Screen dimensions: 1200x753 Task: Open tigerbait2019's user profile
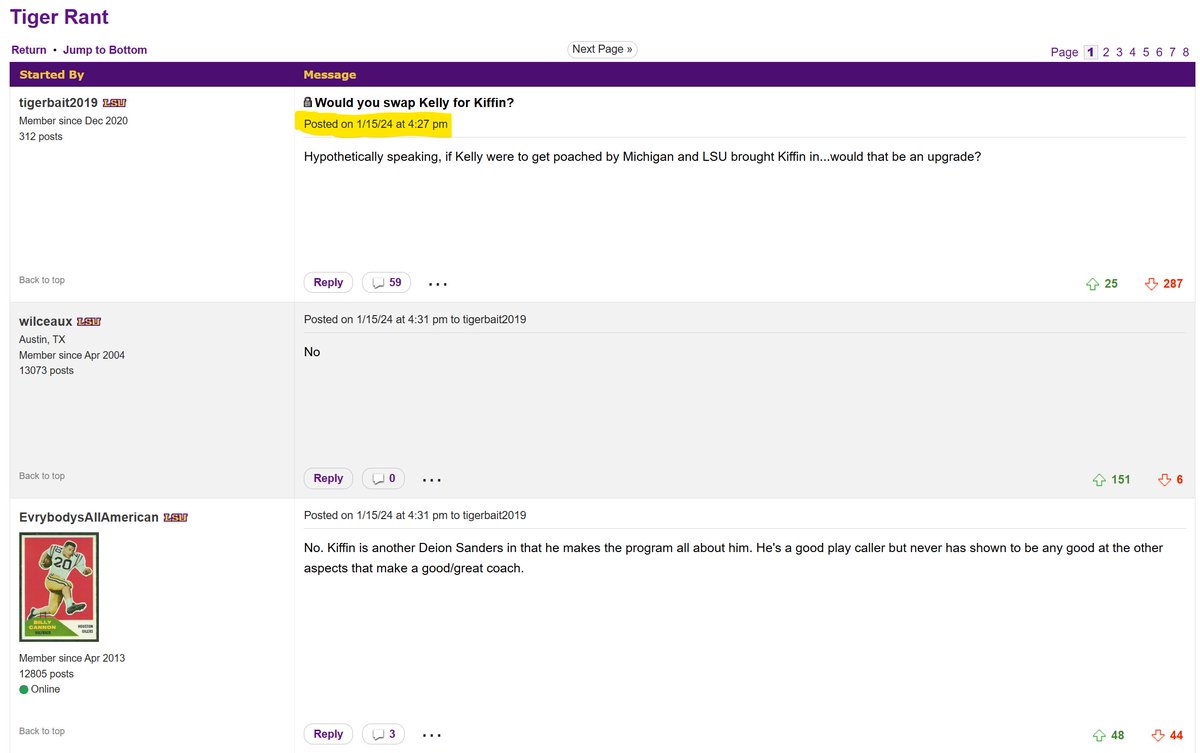click(x=58, y=103)
